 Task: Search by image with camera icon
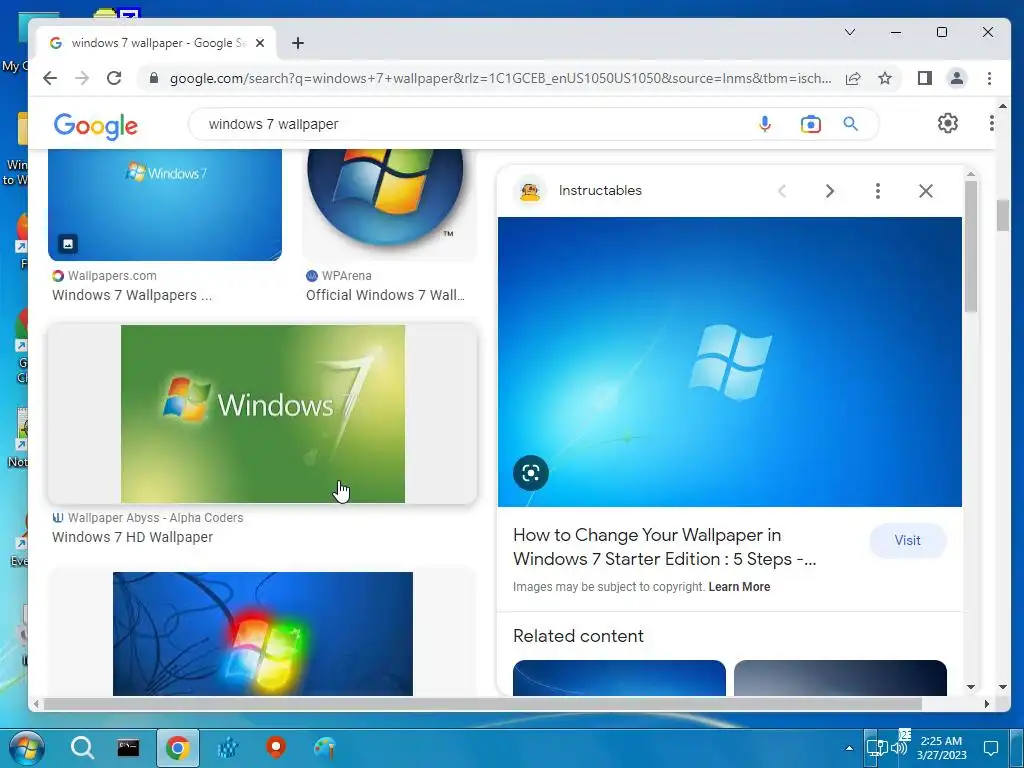pos(810,124)
